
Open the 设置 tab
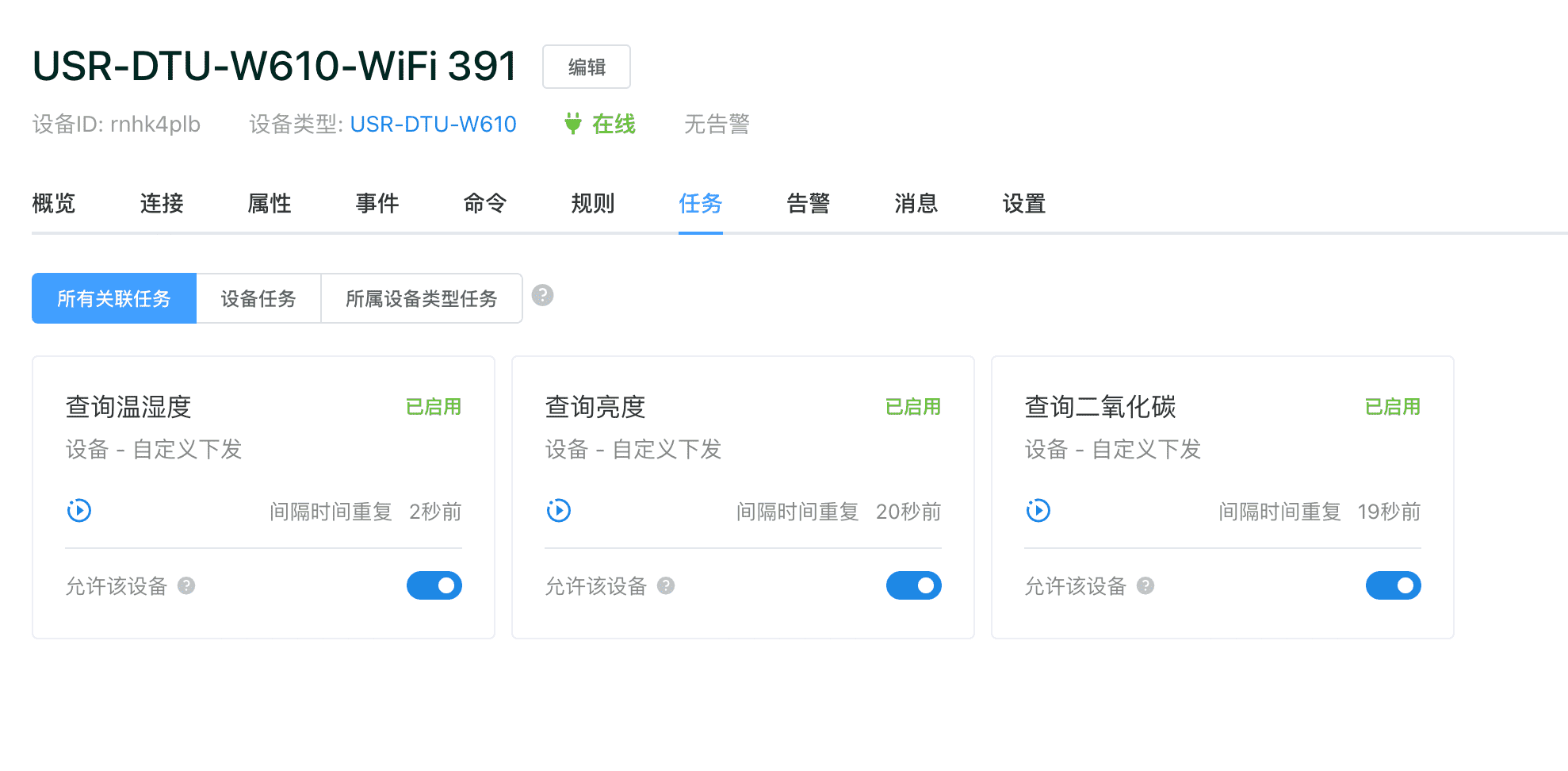click(1024, 204)
